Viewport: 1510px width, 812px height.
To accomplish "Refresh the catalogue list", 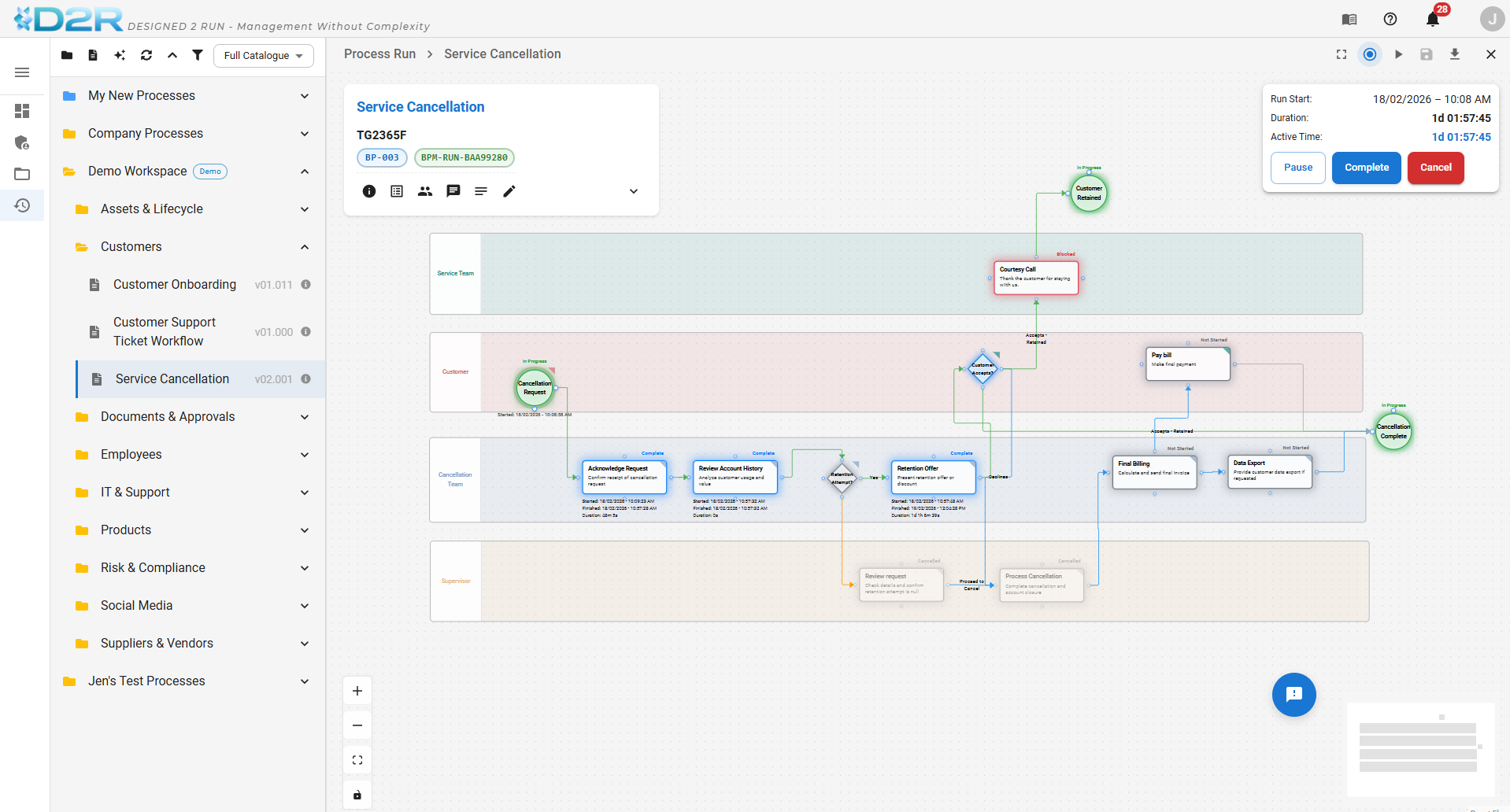I will (x=146, y=55).
